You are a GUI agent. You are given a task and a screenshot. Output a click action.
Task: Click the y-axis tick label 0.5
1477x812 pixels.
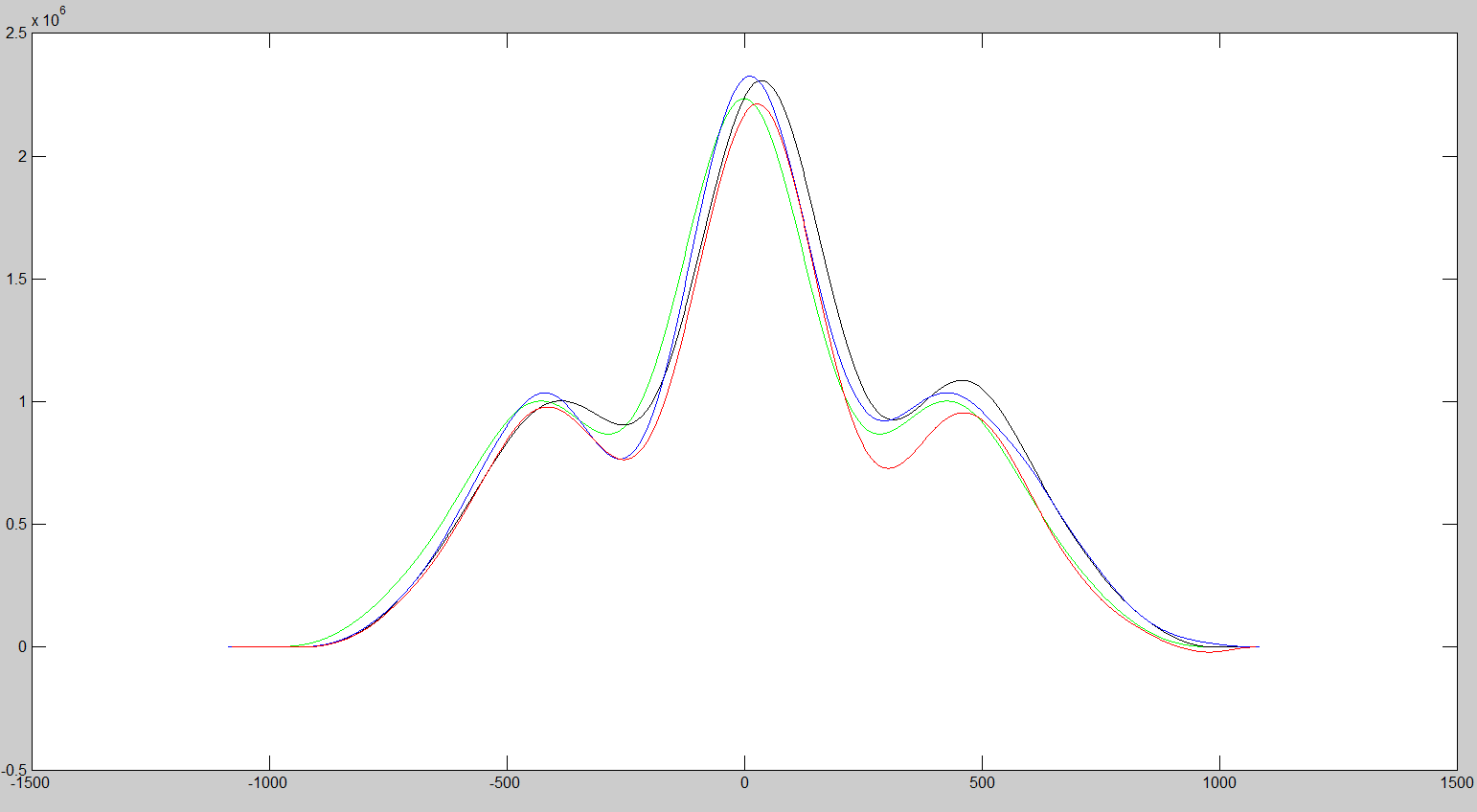(x=16, y=524)
